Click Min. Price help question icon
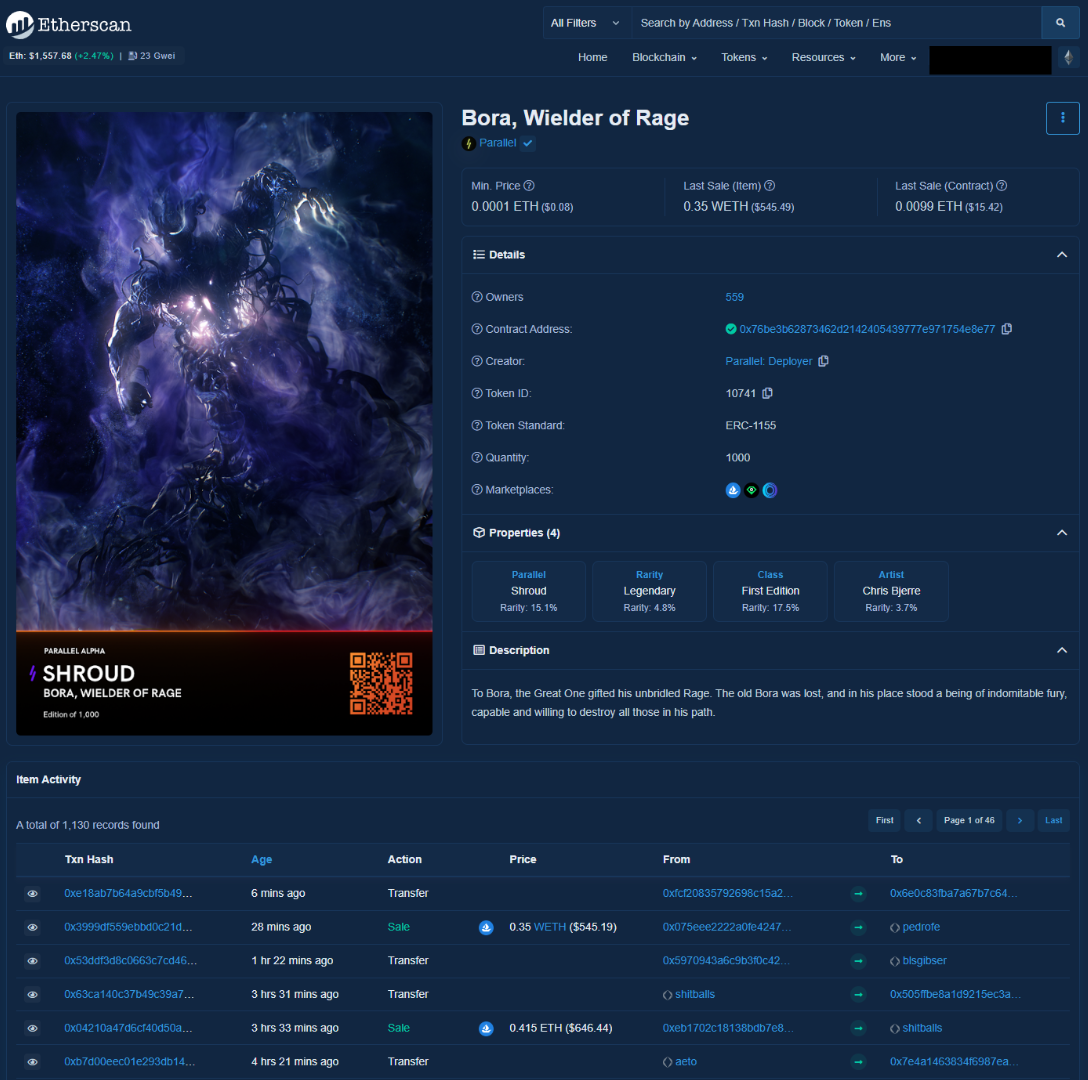Screen dimensions: 1088x1080 (529, 186)
